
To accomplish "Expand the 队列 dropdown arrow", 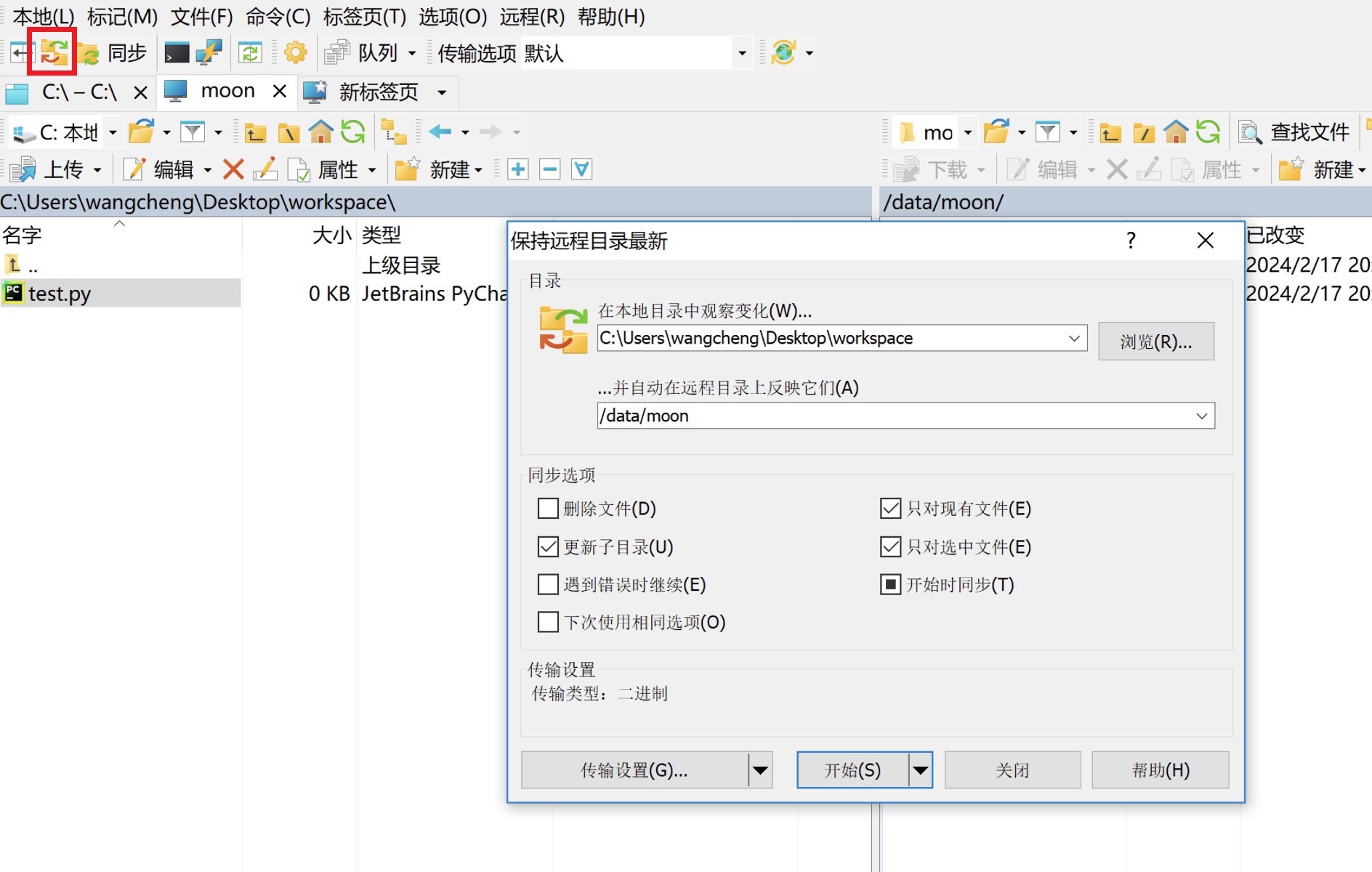I will [x=412, y=53].
